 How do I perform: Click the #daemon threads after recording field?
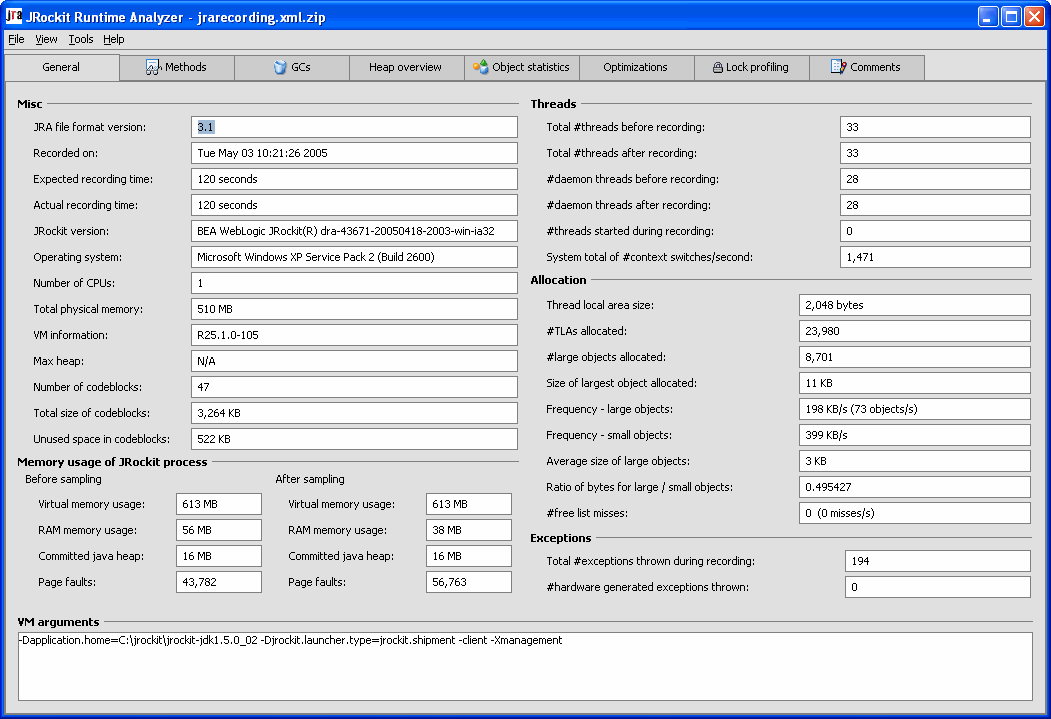click(x=935, y=205)
